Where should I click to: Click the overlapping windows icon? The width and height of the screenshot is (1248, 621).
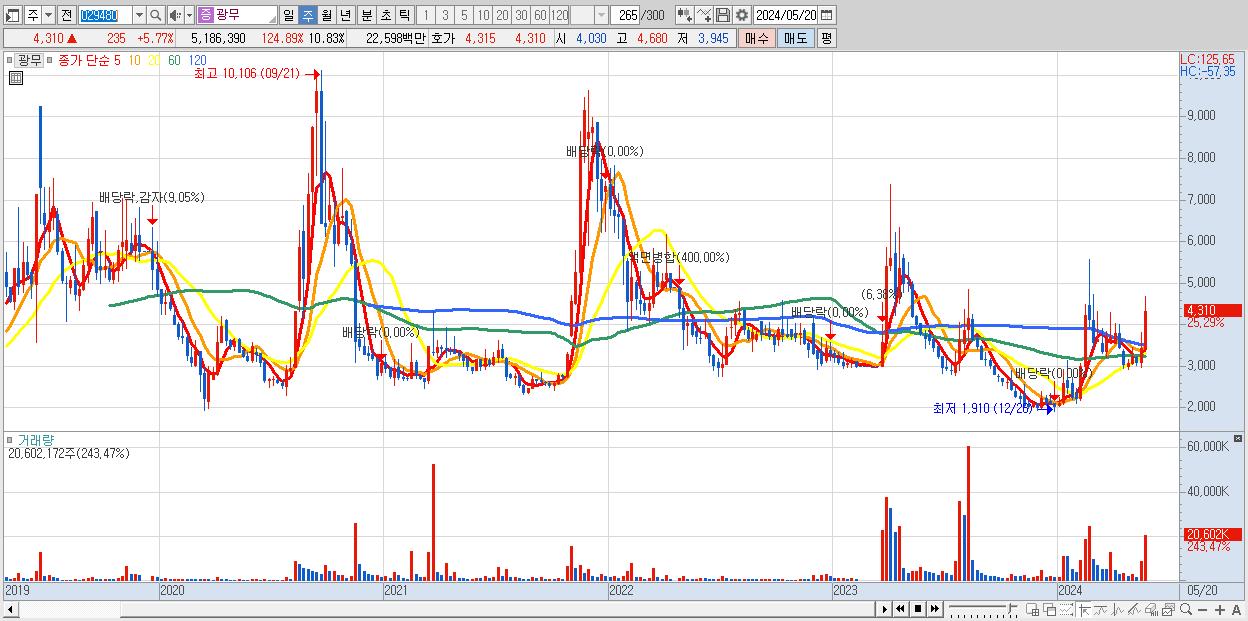[1050, 609]
